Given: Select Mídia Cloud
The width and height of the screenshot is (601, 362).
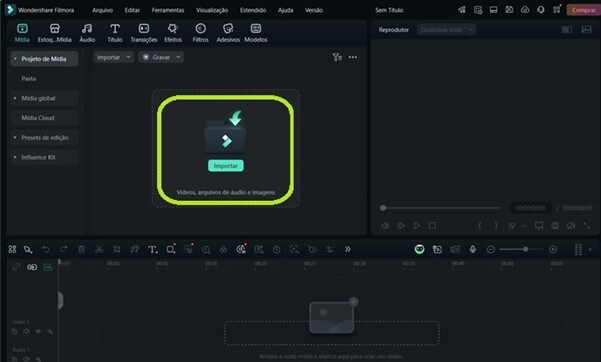Looking at the screenshot, I should [44, 118].
